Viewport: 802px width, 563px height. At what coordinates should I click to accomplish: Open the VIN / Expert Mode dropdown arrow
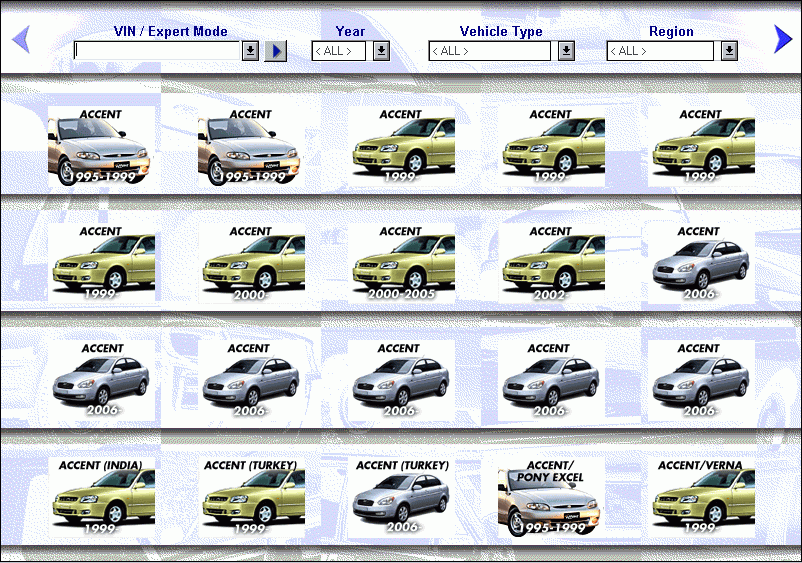coord(250,51)
